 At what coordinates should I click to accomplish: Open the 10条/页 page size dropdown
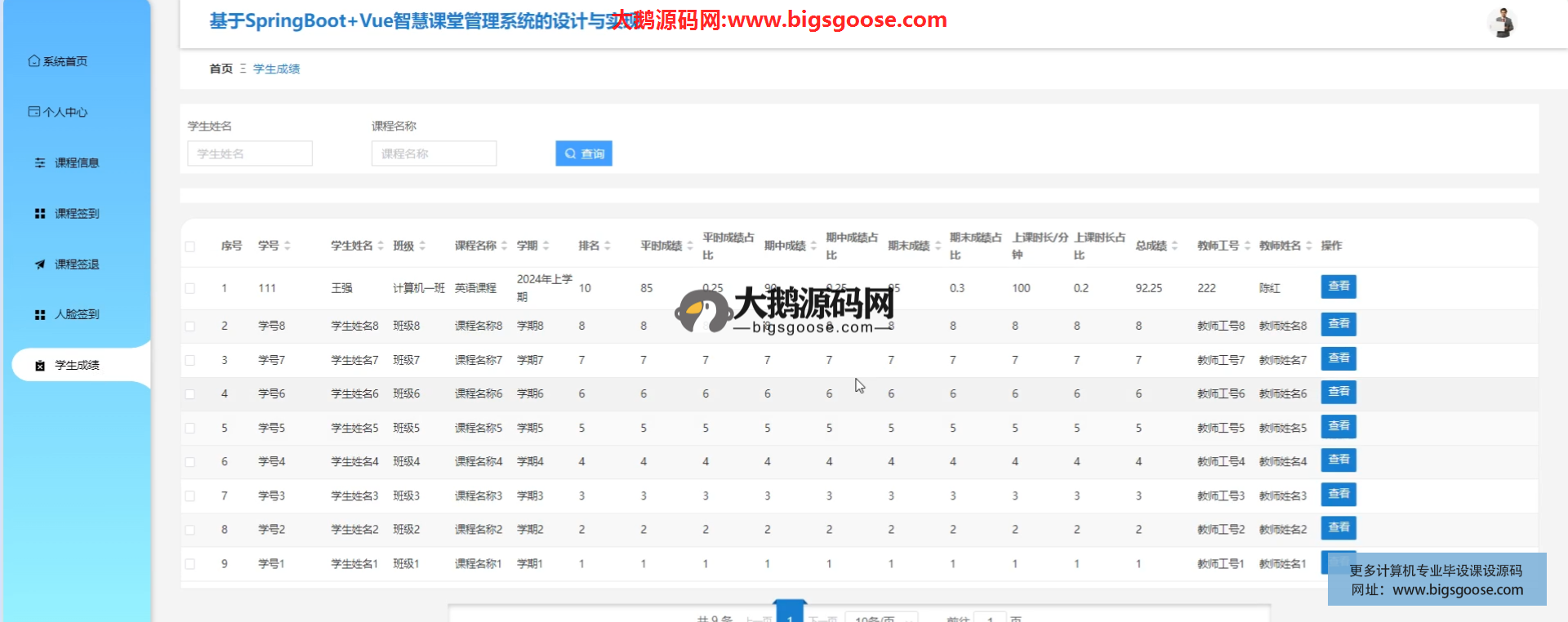pos(880,619)
